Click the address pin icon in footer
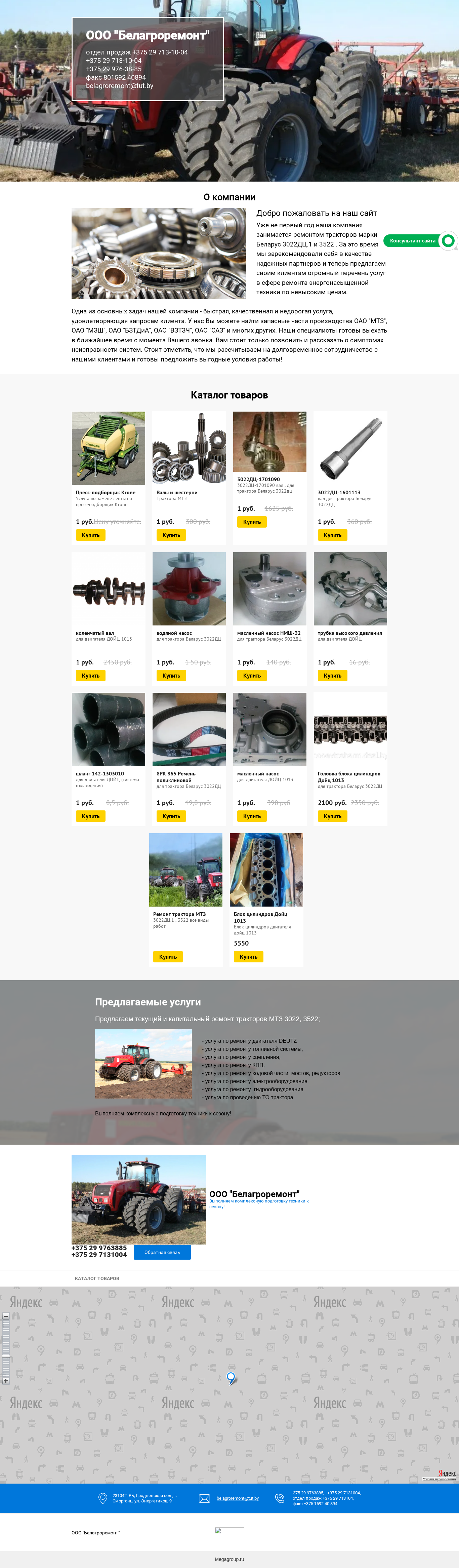Viewport: 459px width, 1568px height. [103, 1498]
